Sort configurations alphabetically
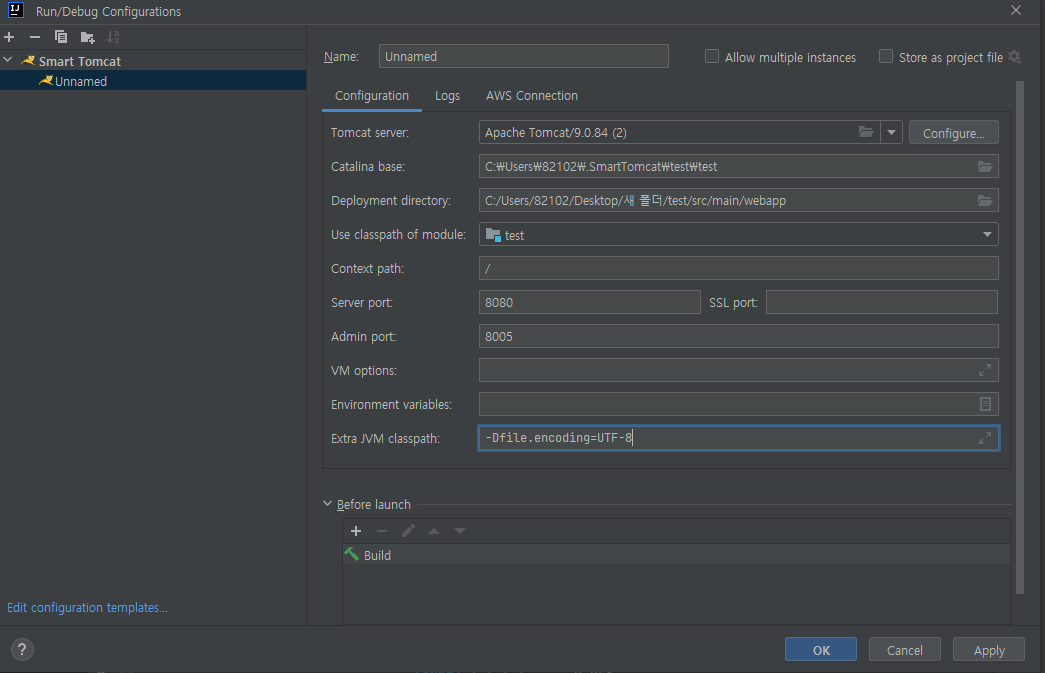 [x=113, y=37]
